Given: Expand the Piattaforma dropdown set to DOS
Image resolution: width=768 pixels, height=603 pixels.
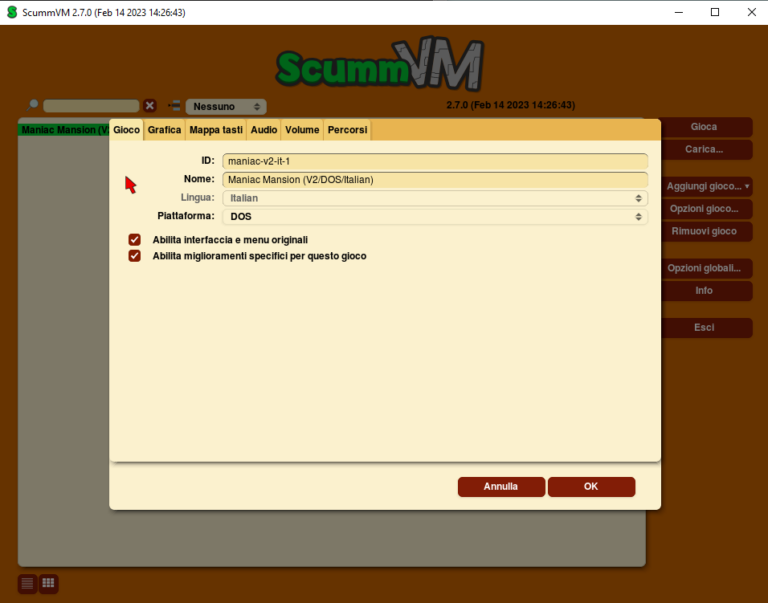Looking at the screenshot, I should pyautogui.click(x=435, y=216).
